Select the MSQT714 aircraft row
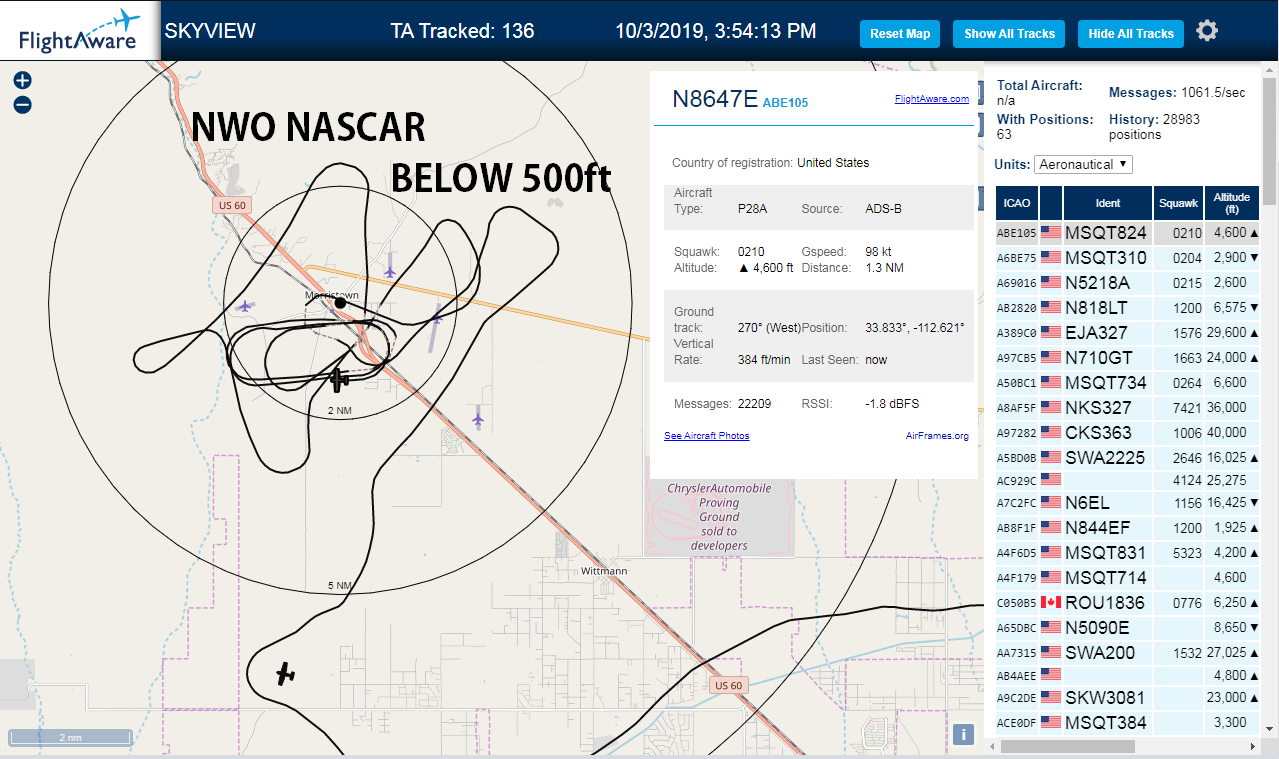The image size is (1279, 759). [1128, 578]
